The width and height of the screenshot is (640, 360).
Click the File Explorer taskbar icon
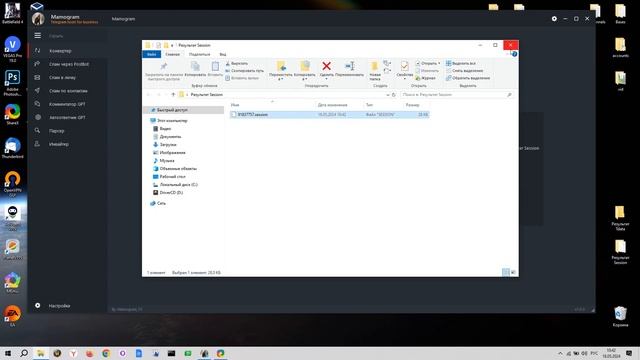[x=41, y=353]
